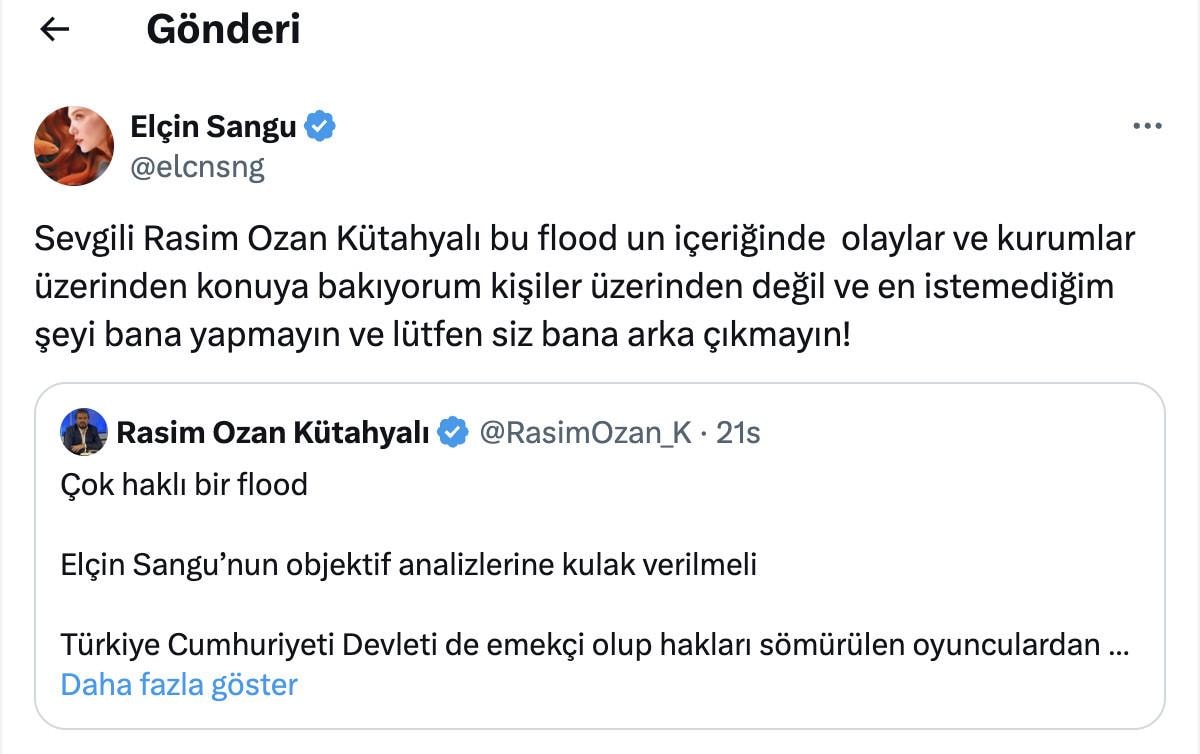Click Elçin Sangu's blue verified badge

(321, 127)
